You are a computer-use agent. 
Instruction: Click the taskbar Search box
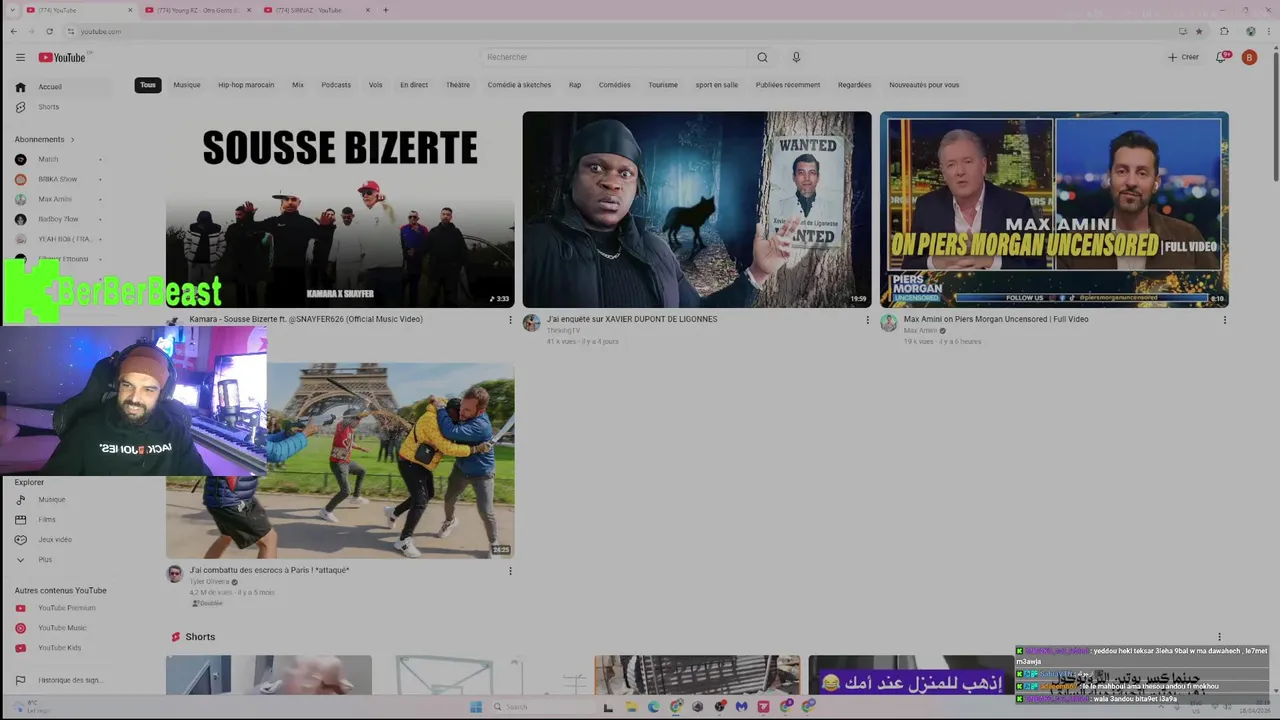(x=542, y=707)
